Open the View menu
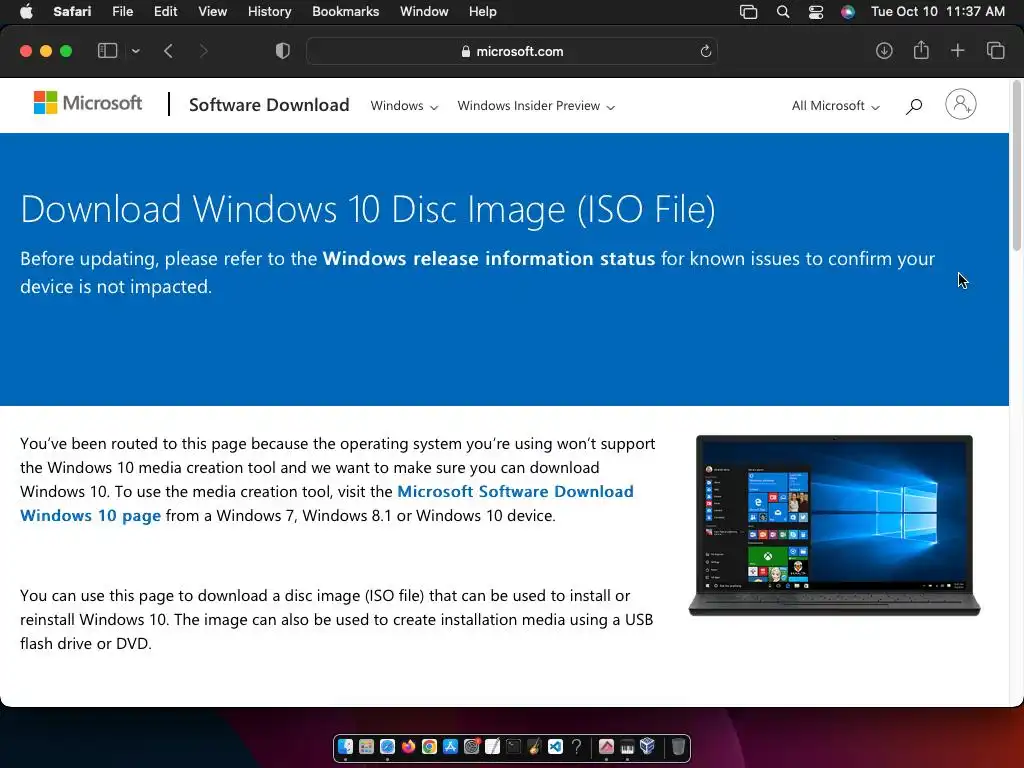Viewport: 1024px width, 768px height. pos(212,11)
